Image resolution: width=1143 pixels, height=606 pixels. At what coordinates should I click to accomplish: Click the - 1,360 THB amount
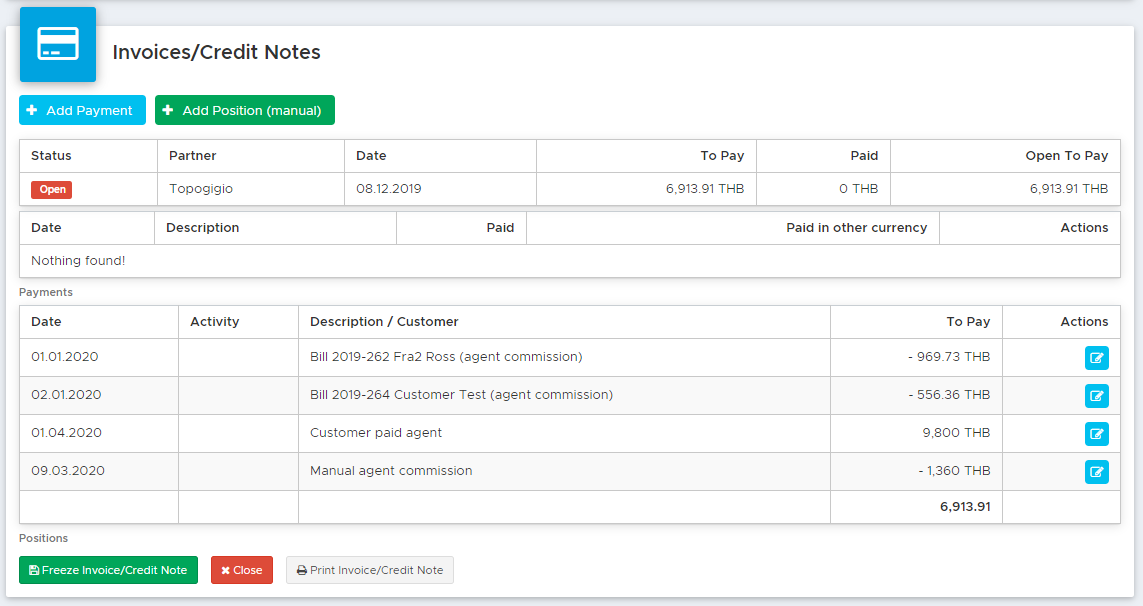[954, 470]
